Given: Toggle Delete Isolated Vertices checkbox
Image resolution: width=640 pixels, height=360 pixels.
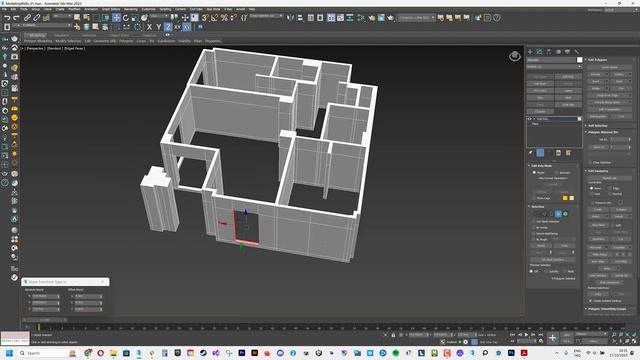Looking at the screenshot, I should (591, 301).
